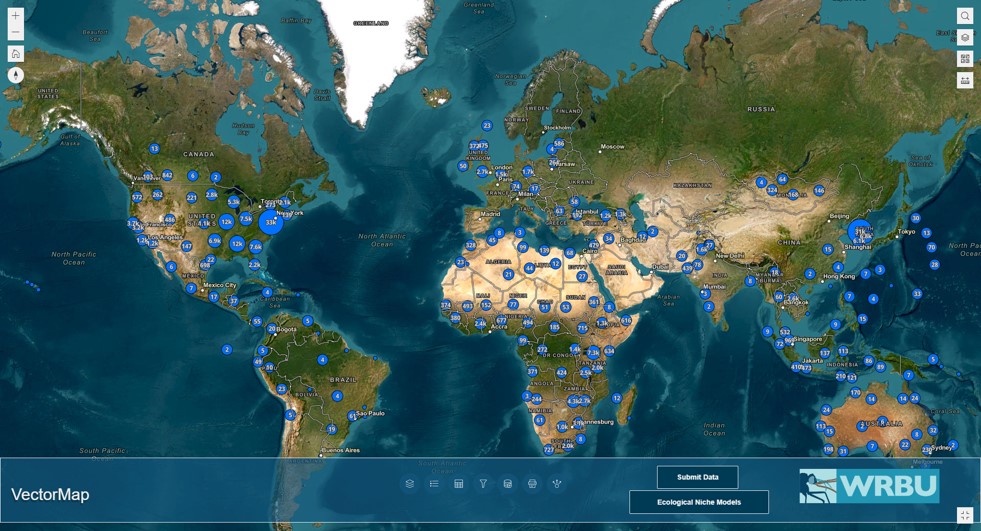This screenshot has height=531, width=981.
Task: Select the 7.3k cluster in East Africa
Action: tap(593, 353)
